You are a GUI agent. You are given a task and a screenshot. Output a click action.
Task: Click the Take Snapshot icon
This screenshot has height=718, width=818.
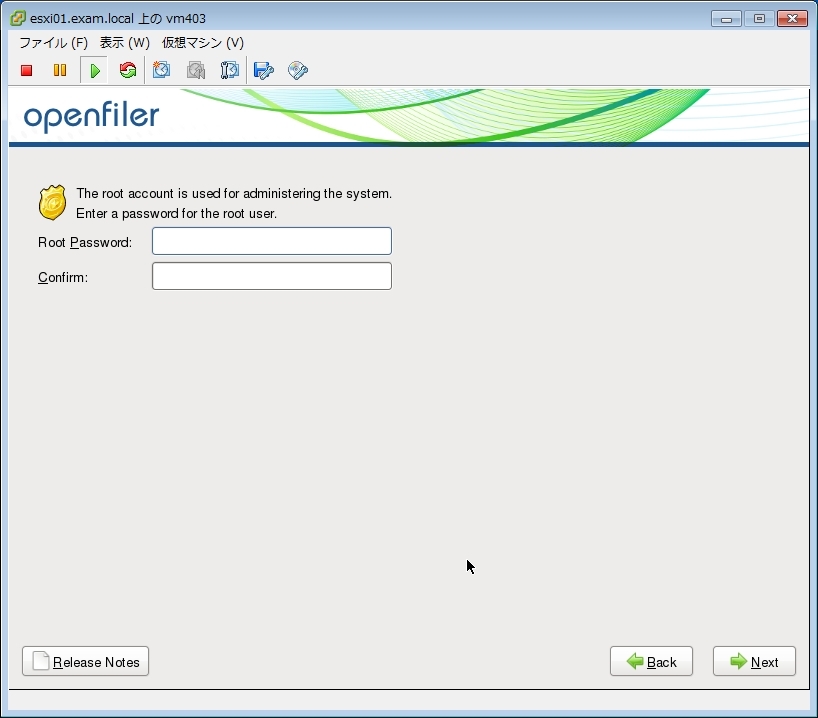pyautogui.click(x=161, y=70)
